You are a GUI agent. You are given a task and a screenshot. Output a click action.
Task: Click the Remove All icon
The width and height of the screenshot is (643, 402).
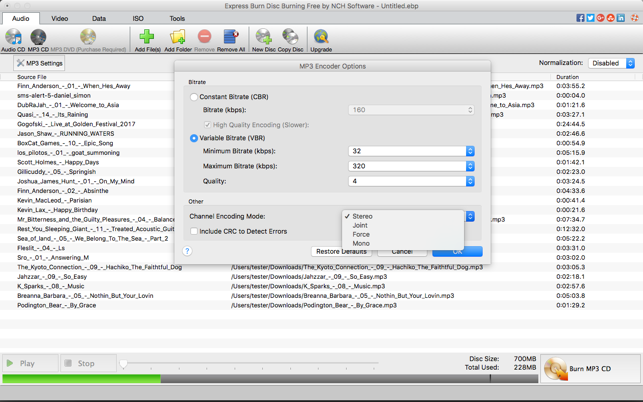click(231, 39)
